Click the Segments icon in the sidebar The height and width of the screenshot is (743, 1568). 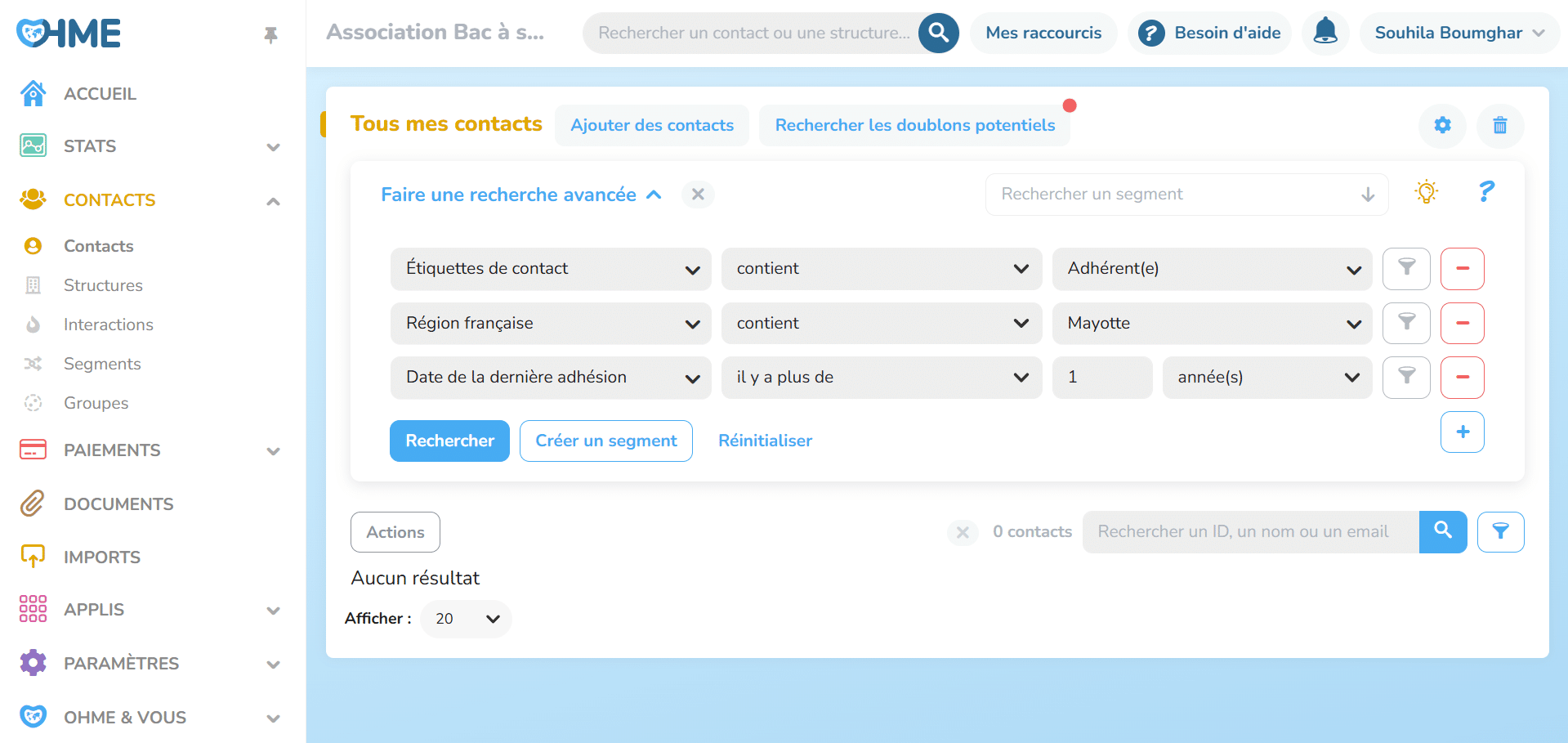coord(33,363)
